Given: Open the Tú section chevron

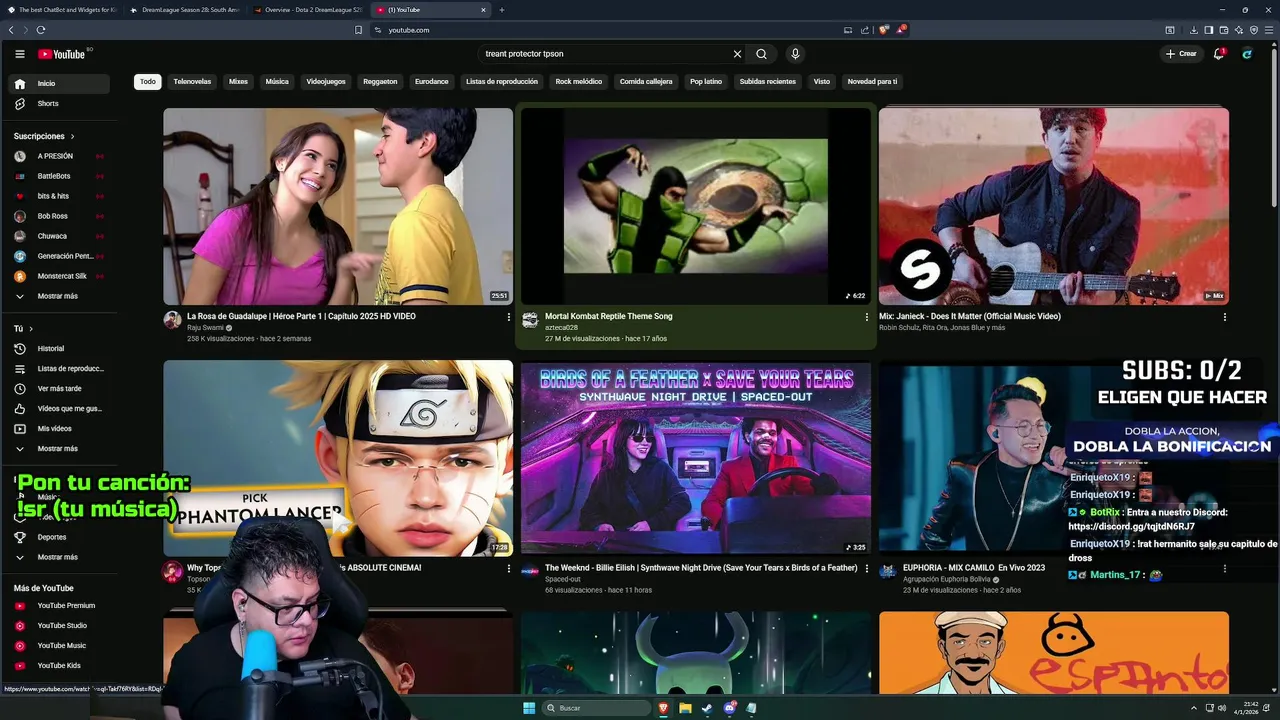Looking at the screenshot, I should click(x=31, y=329).
